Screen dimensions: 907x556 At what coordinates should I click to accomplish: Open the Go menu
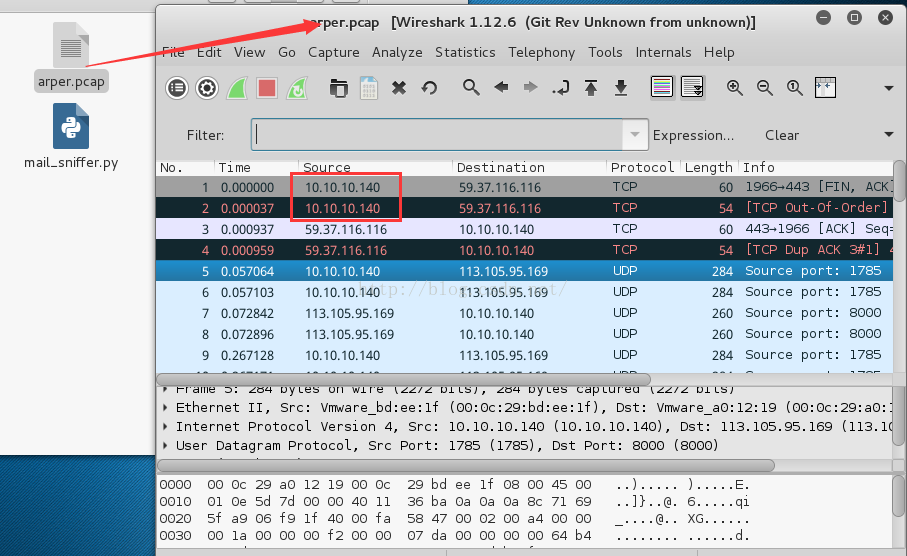287,53
